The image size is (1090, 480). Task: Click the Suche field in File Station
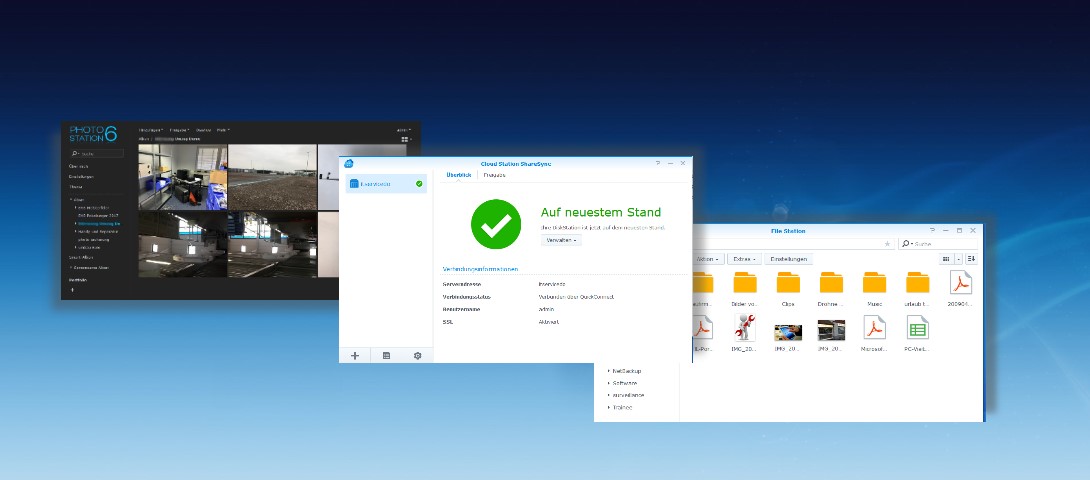click(938, 244)
